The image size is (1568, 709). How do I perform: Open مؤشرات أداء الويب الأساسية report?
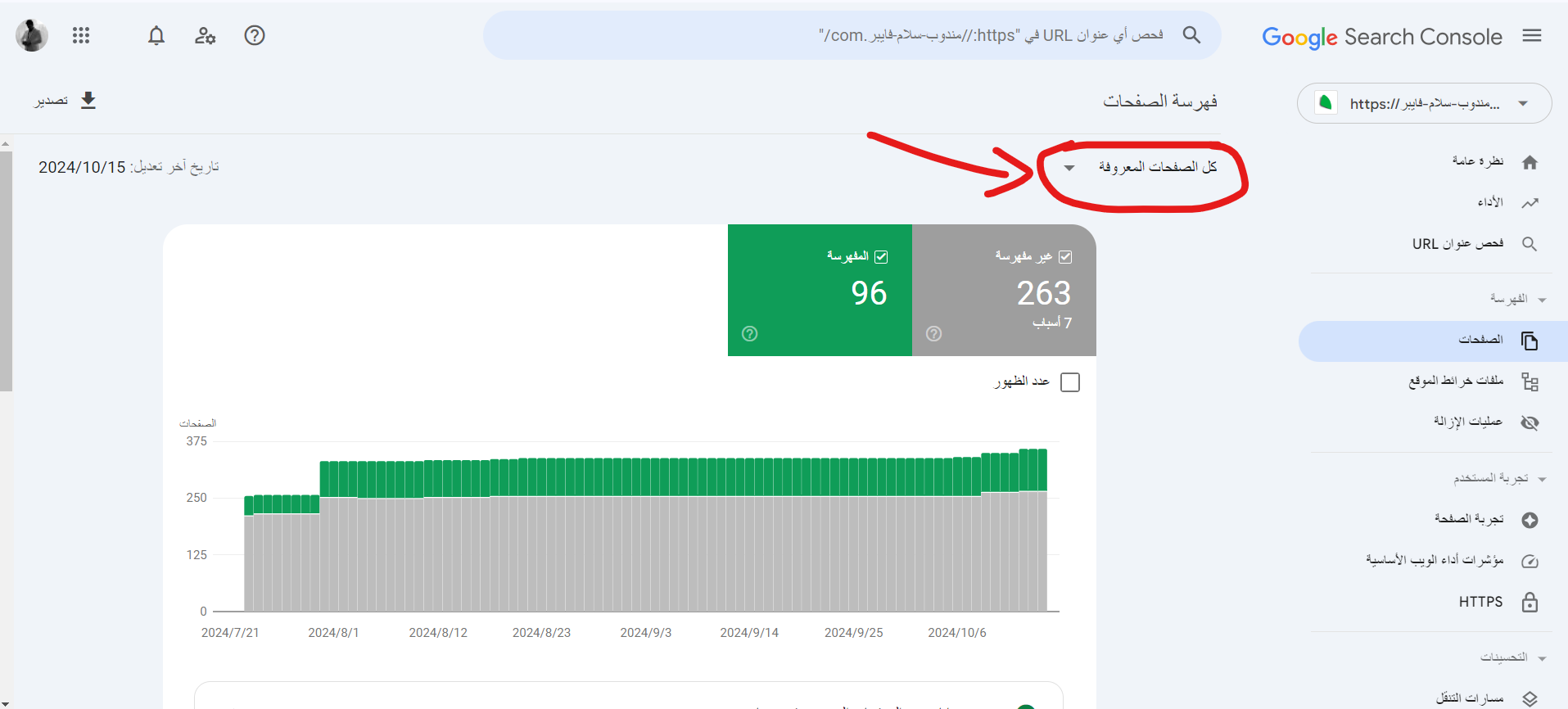[x=1435, y=560]
